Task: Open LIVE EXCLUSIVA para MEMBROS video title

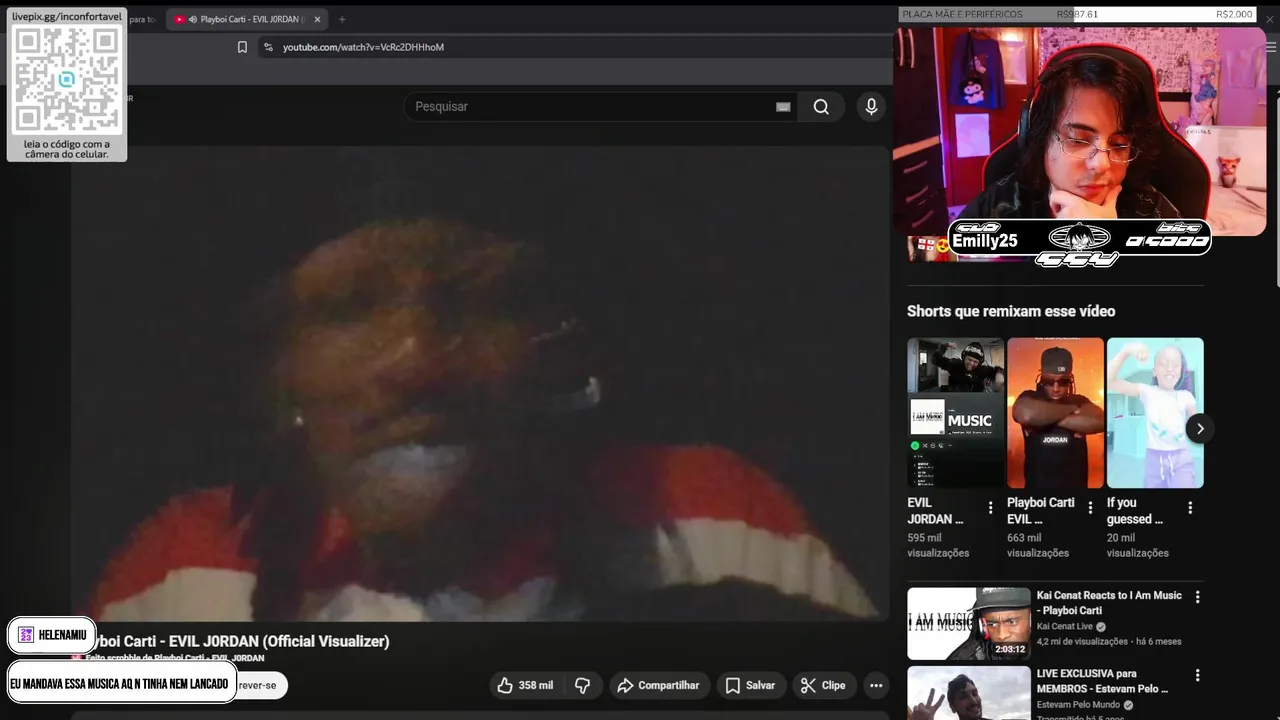Action: (x=1102, y=681)
